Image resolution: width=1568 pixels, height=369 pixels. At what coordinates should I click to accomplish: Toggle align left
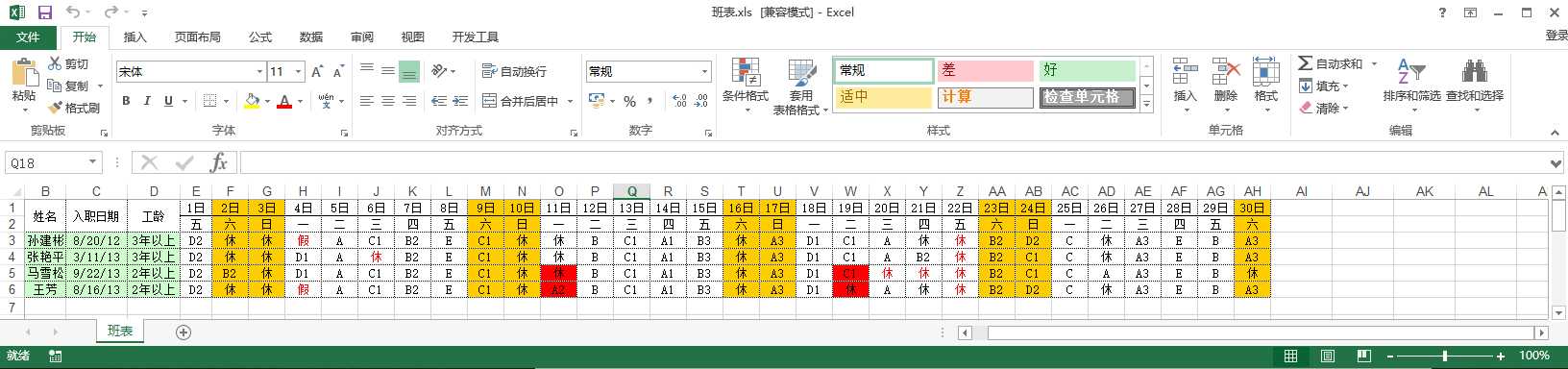[367, 101]
